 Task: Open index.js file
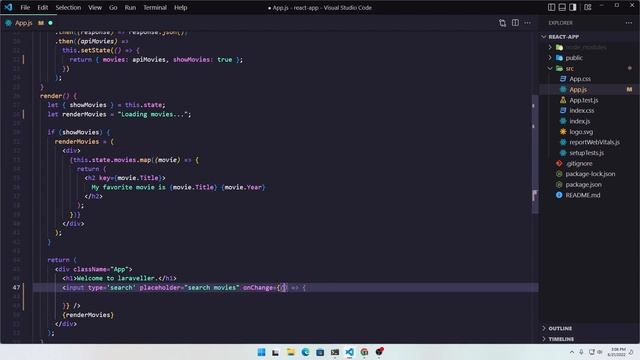(x=580, y=121)
